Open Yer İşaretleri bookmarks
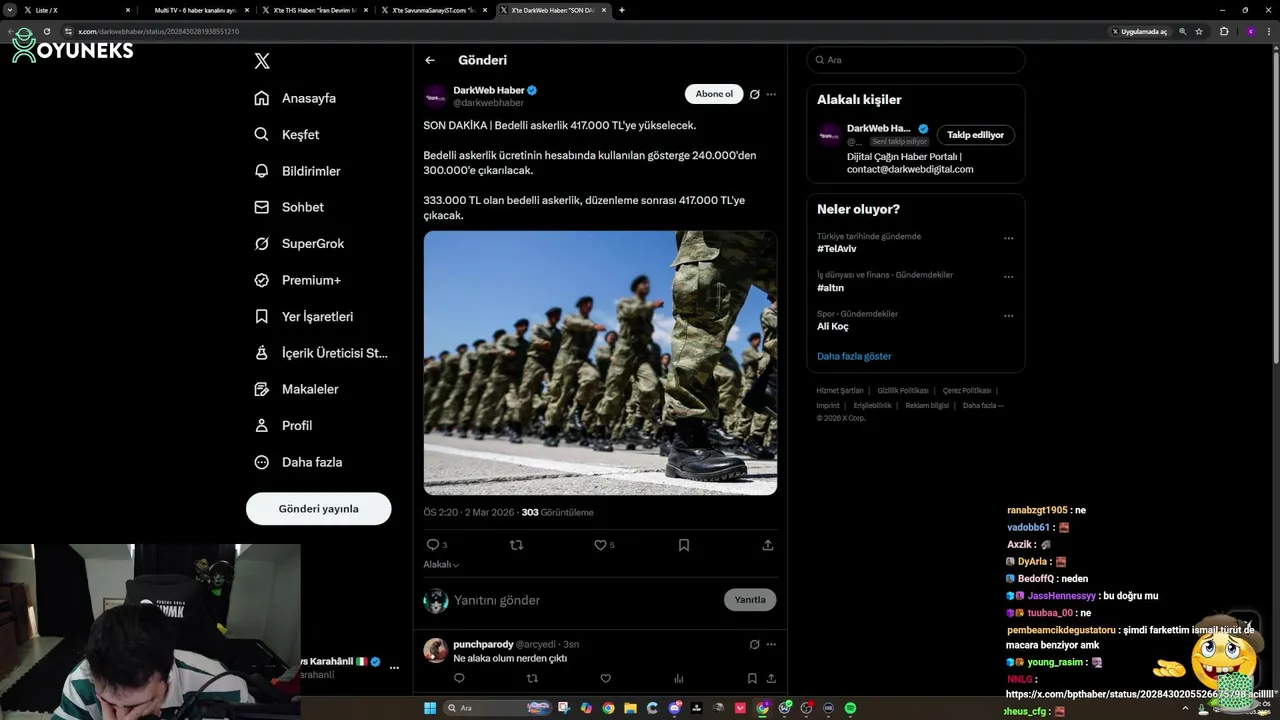Image resolution: width=1280 pixels, height=720 pixels. [x=303, y=316]
